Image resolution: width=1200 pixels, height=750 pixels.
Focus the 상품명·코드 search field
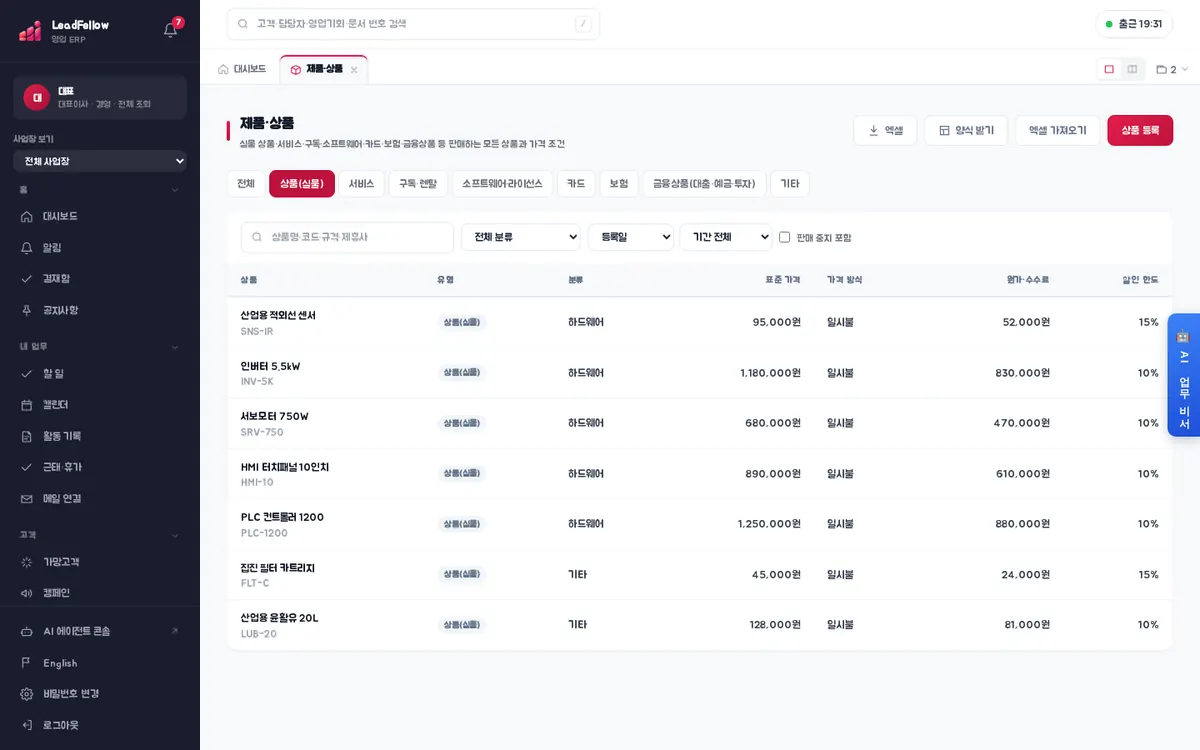[347, 237]
